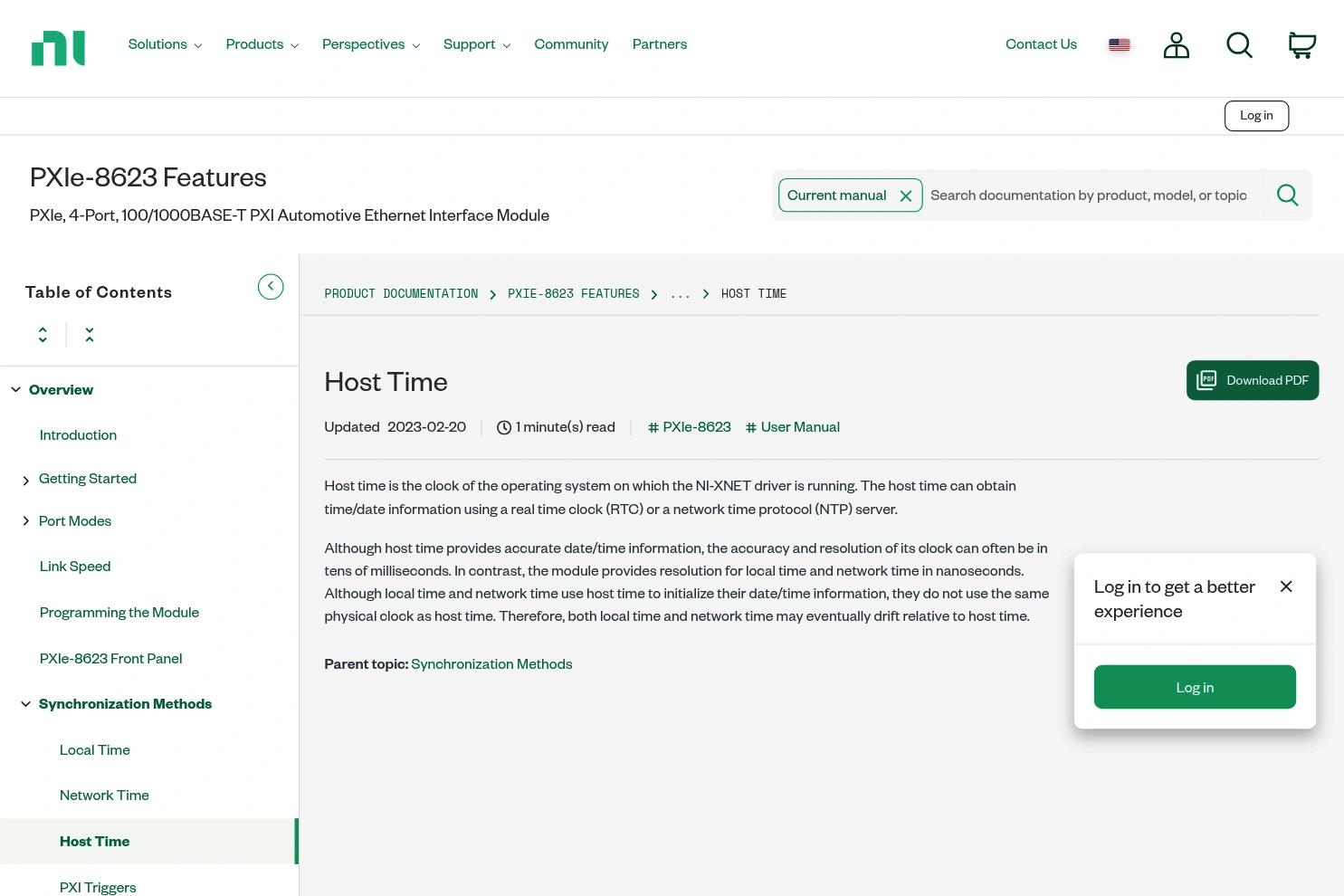Expand all table of contents sections
1344x896 pixels.
(x=43, y=335)
